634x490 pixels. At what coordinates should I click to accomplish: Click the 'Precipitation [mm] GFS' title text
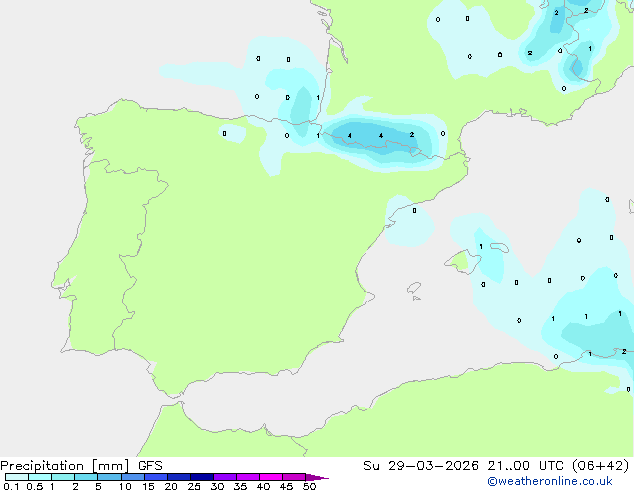click(x=81, y=466)
